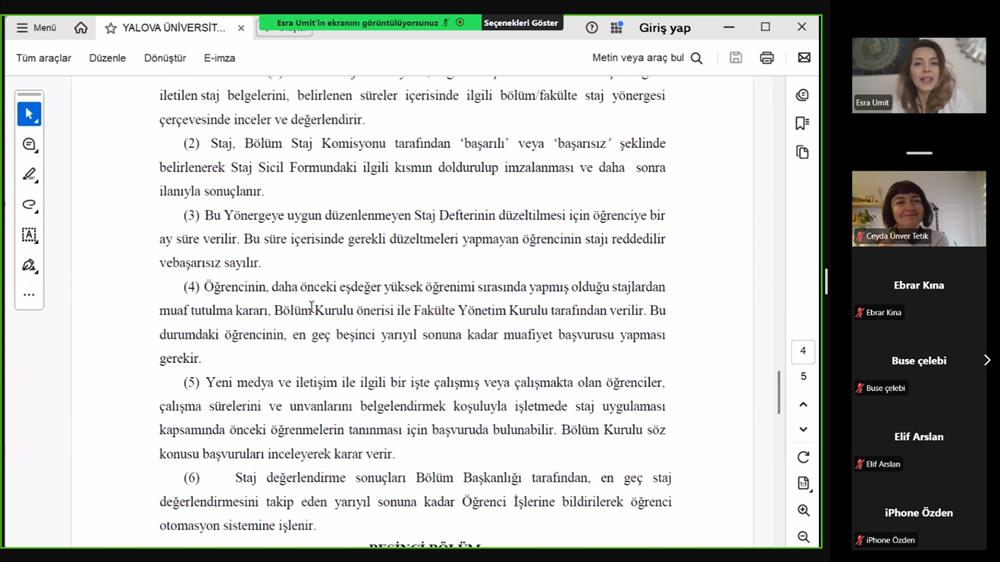Click the print icon
The width and height of the screenshot is (1000, 562).
coord(767,58)
